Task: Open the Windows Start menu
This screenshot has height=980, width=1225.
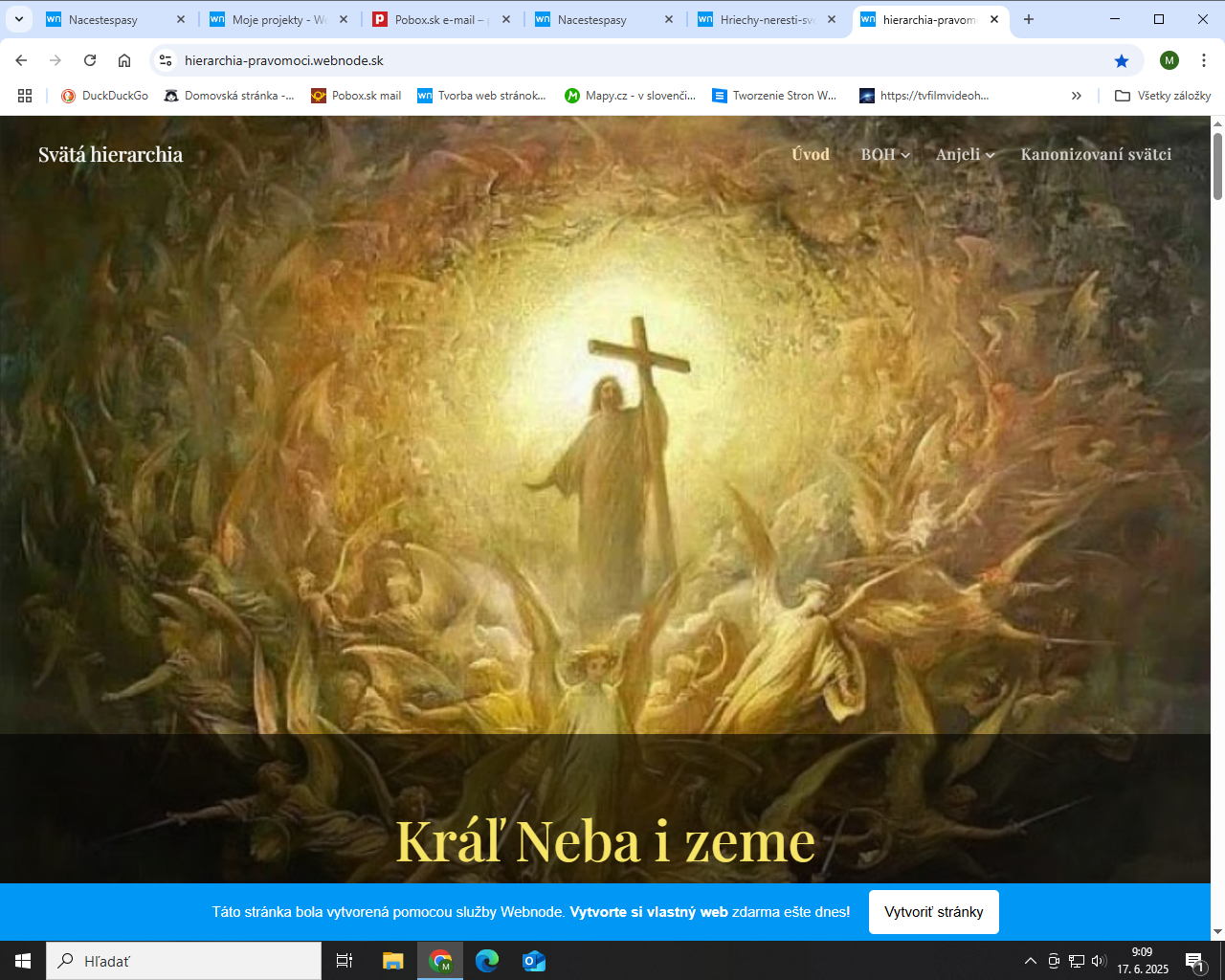Action: pyautogui.click(x=23, y=961)
